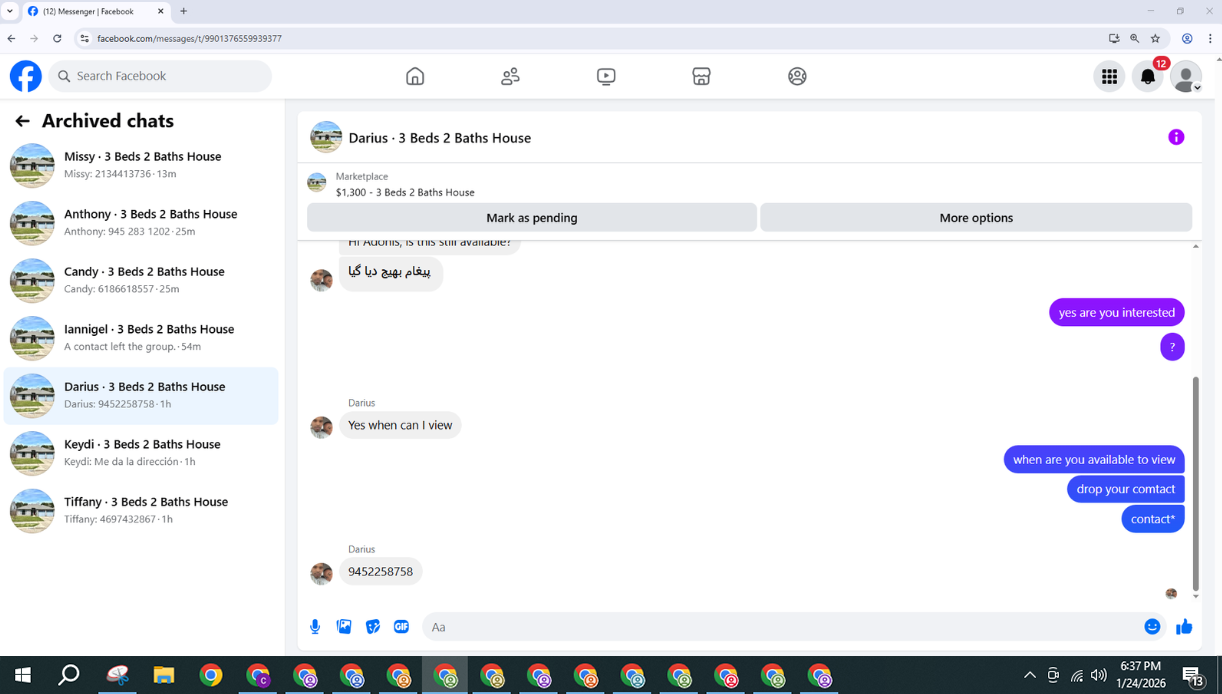
Task: Click the message 'when are you available to view'
Action: [x=1094, y=459]
